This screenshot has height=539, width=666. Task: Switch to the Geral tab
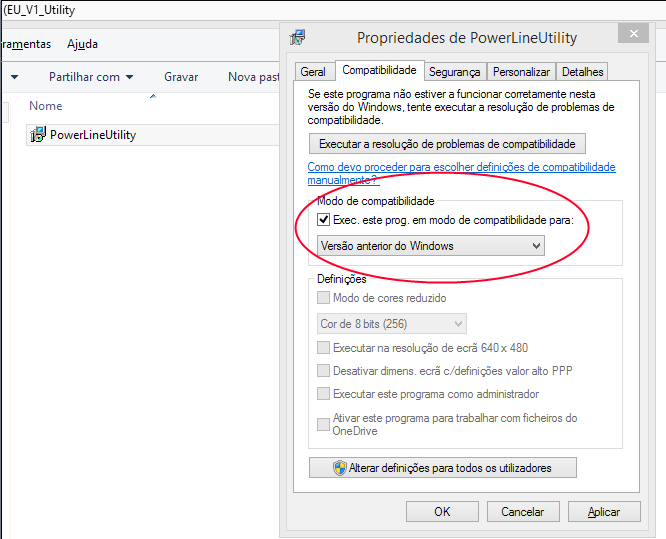(x=313, y=72)
